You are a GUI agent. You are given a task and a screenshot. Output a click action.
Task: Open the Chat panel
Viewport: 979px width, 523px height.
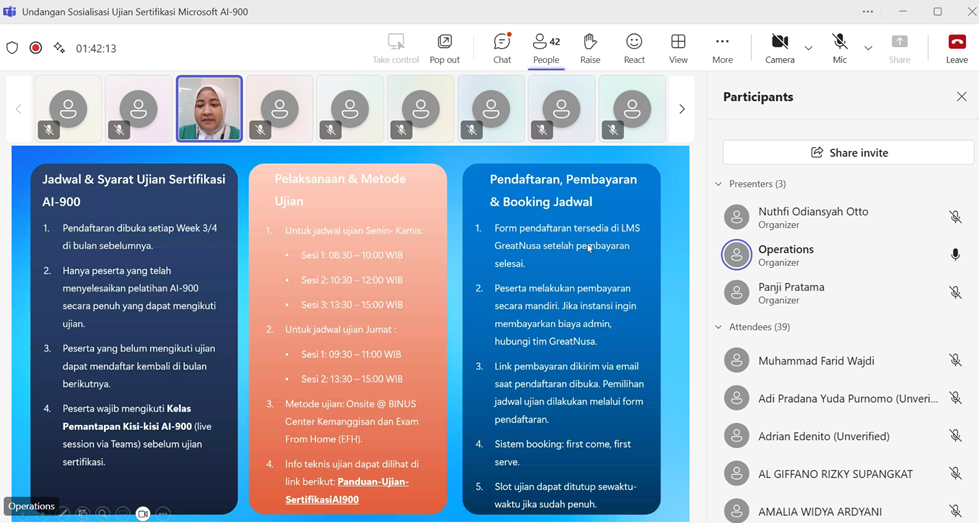click(502, 49)
